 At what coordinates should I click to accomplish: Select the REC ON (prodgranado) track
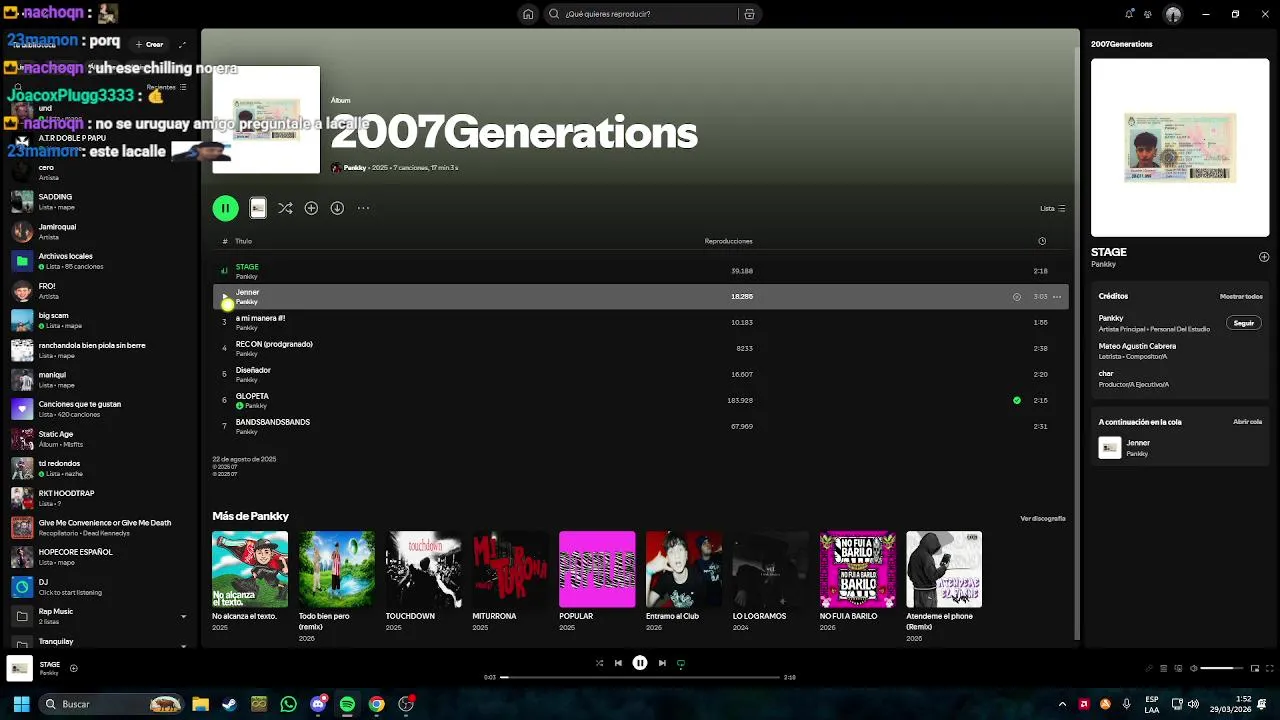pos(640,348)
